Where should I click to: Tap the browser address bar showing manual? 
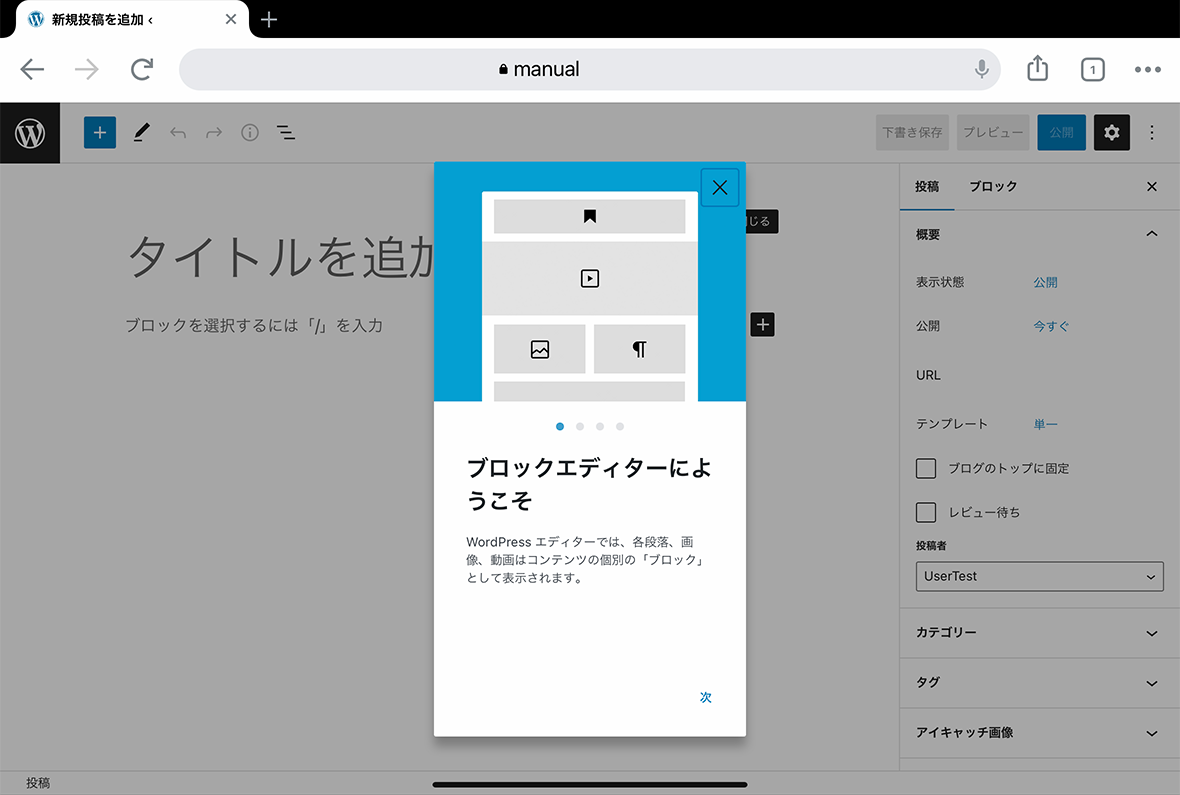589,69
